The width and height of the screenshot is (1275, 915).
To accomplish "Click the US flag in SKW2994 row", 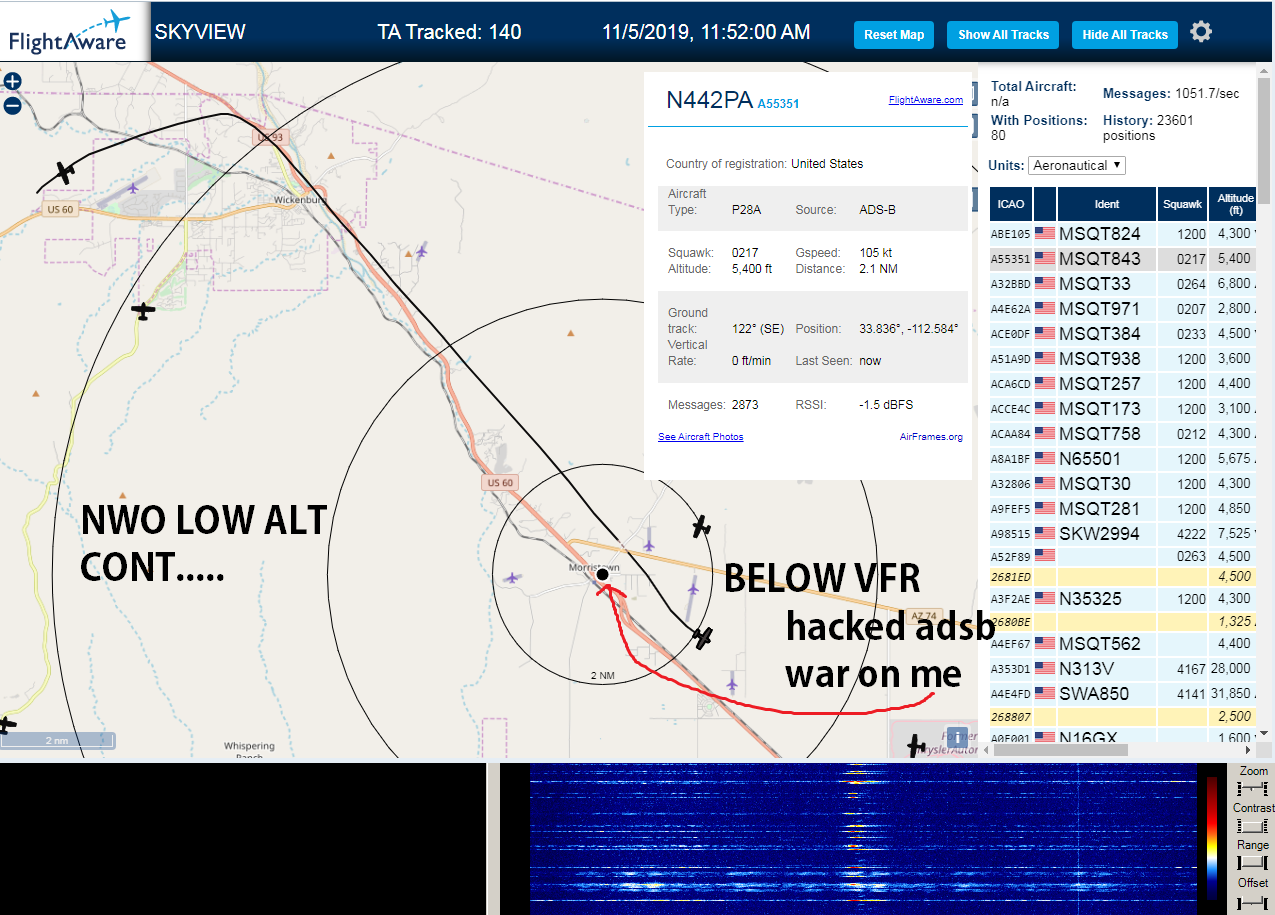I will click(1045, 534).
